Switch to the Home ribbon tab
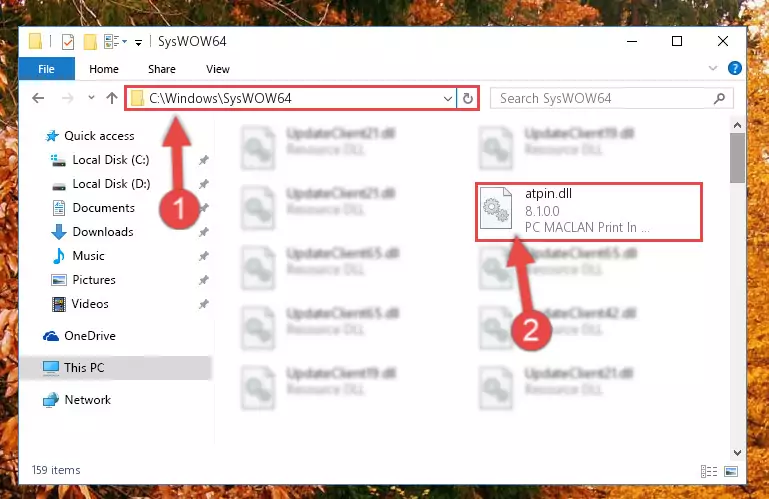Image resolution: width=769 pixels, height=499 pixels. (x=103, y=69)
